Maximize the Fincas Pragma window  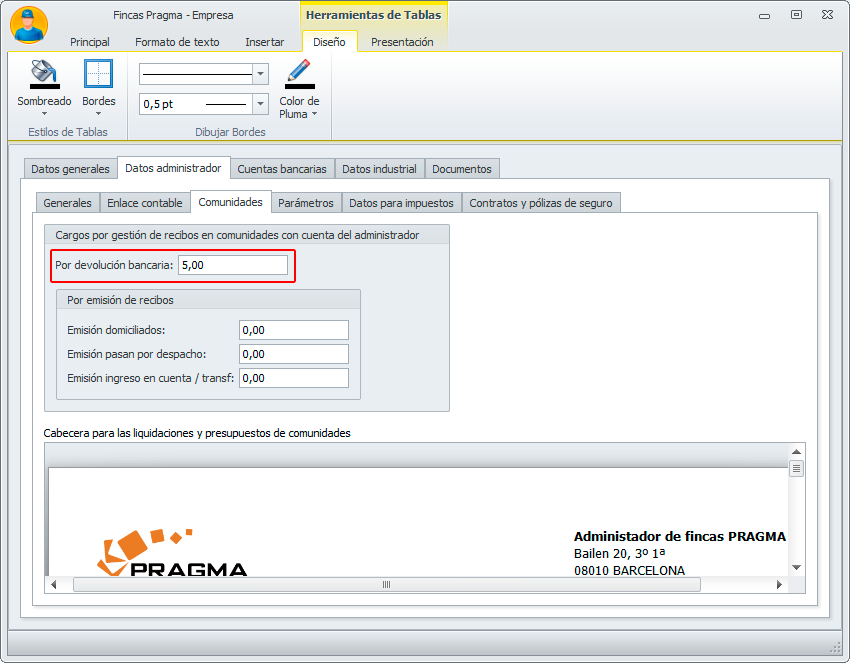point(796,15)
